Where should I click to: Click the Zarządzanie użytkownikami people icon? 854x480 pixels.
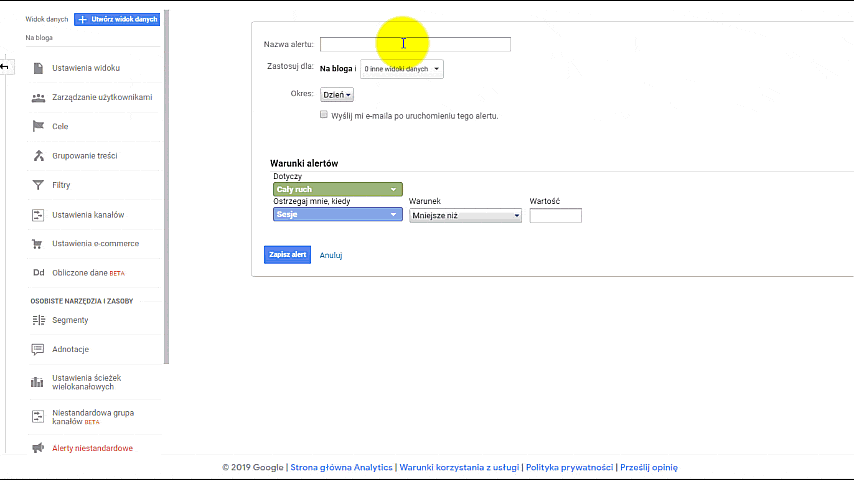click(x=38, y=98)
